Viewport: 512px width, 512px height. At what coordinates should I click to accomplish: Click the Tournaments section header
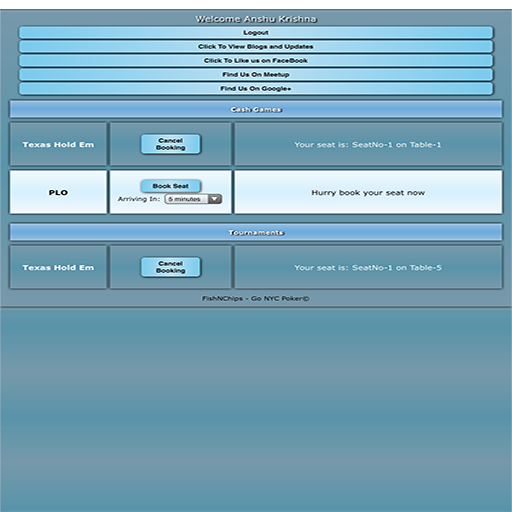coord(256,232)
